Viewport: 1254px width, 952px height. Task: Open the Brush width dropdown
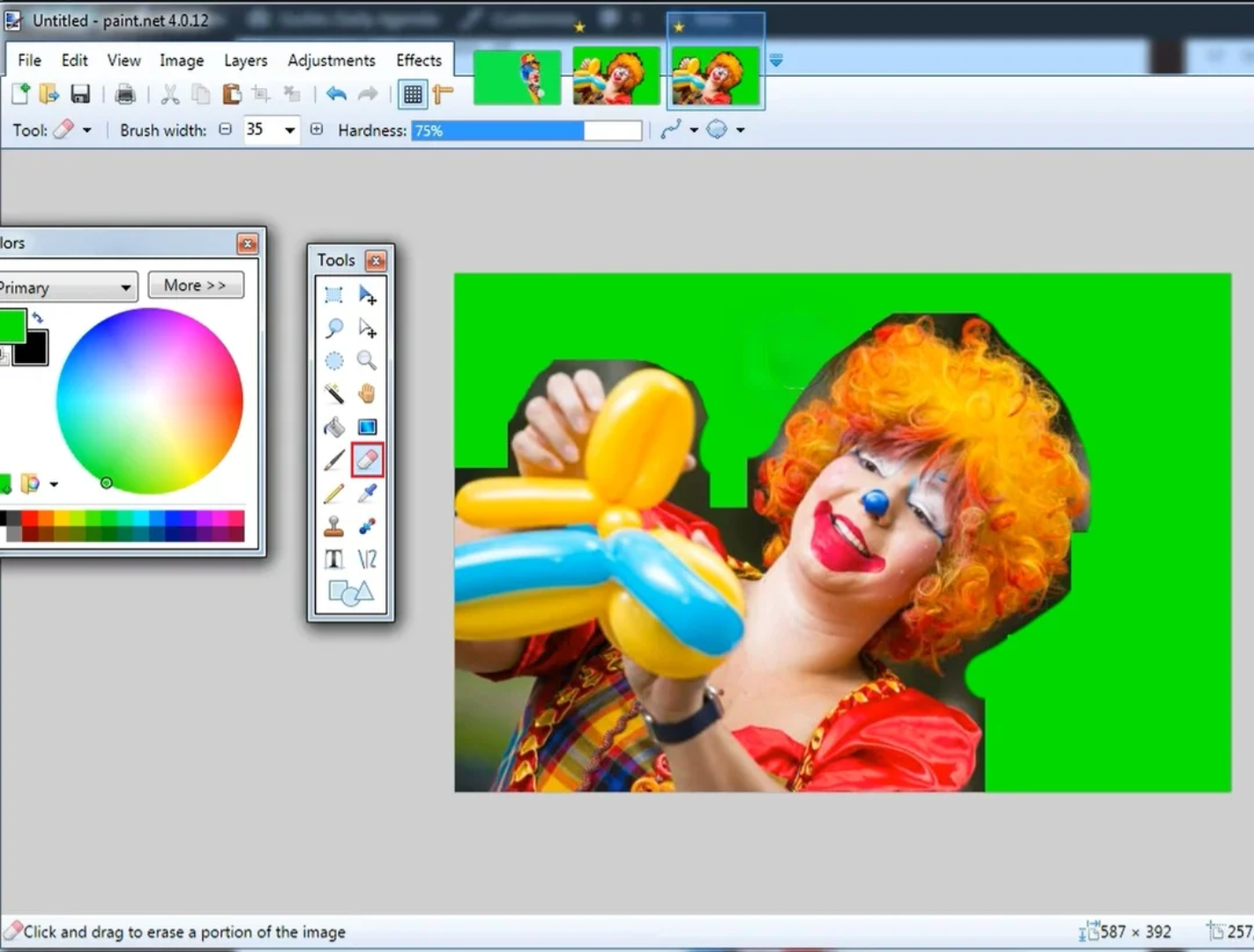tap(288, 130)
